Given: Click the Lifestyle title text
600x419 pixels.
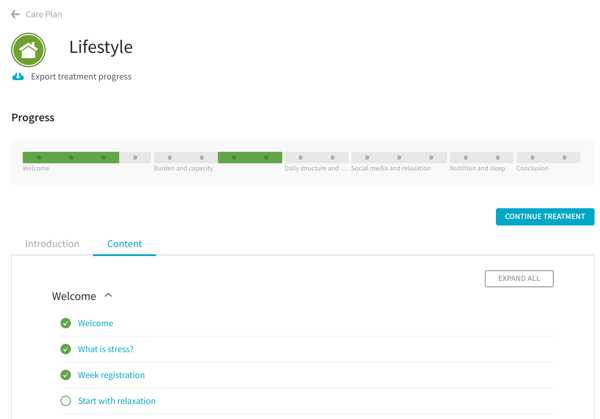Looking at the screenshot, I should 101,47.
